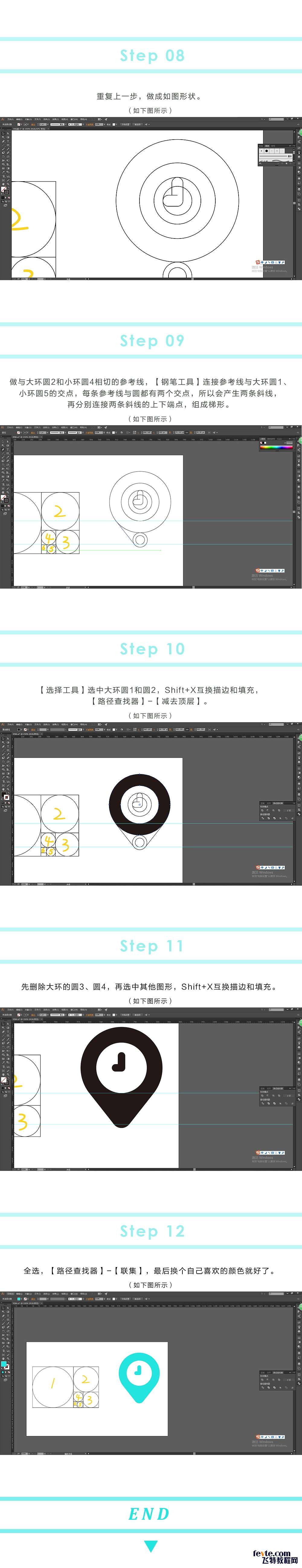Click the "Step 12" heading
Viewport: 302px width, 1568px height.
(x=152, y=1231)
